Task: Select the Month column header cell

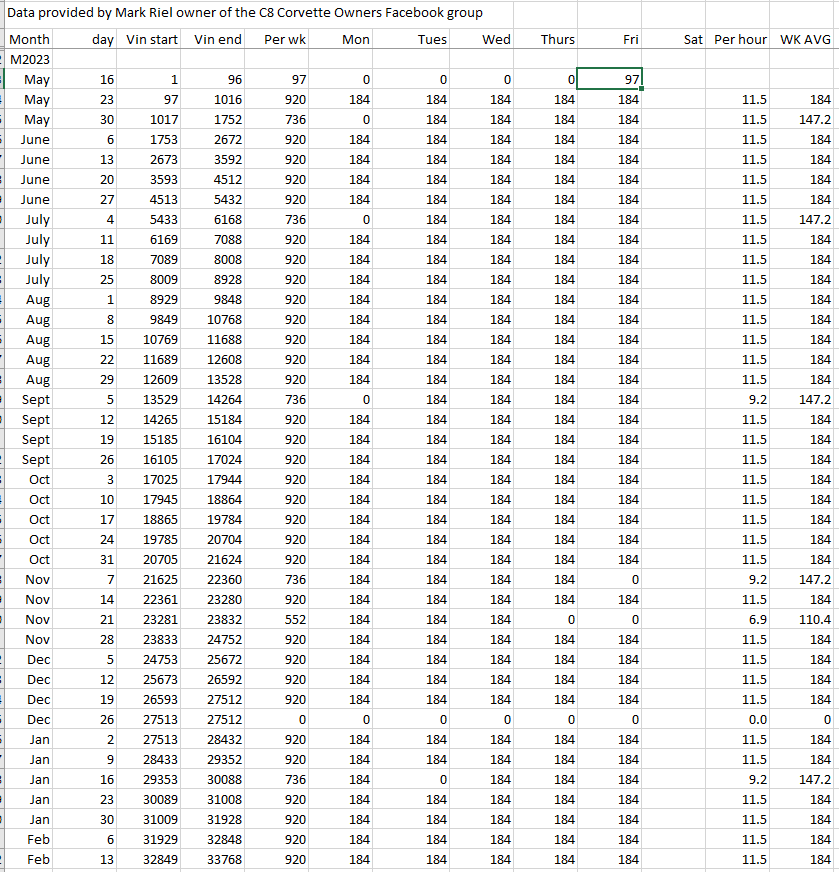Action: click(x=30, y=40)
